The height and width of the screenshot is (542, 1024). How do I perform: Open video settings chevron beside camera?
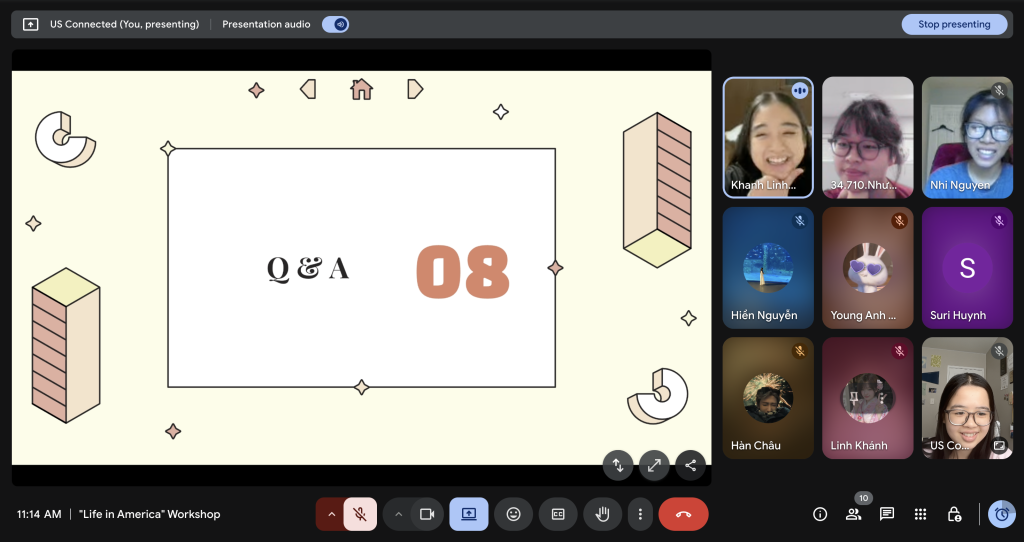[398, 514]
